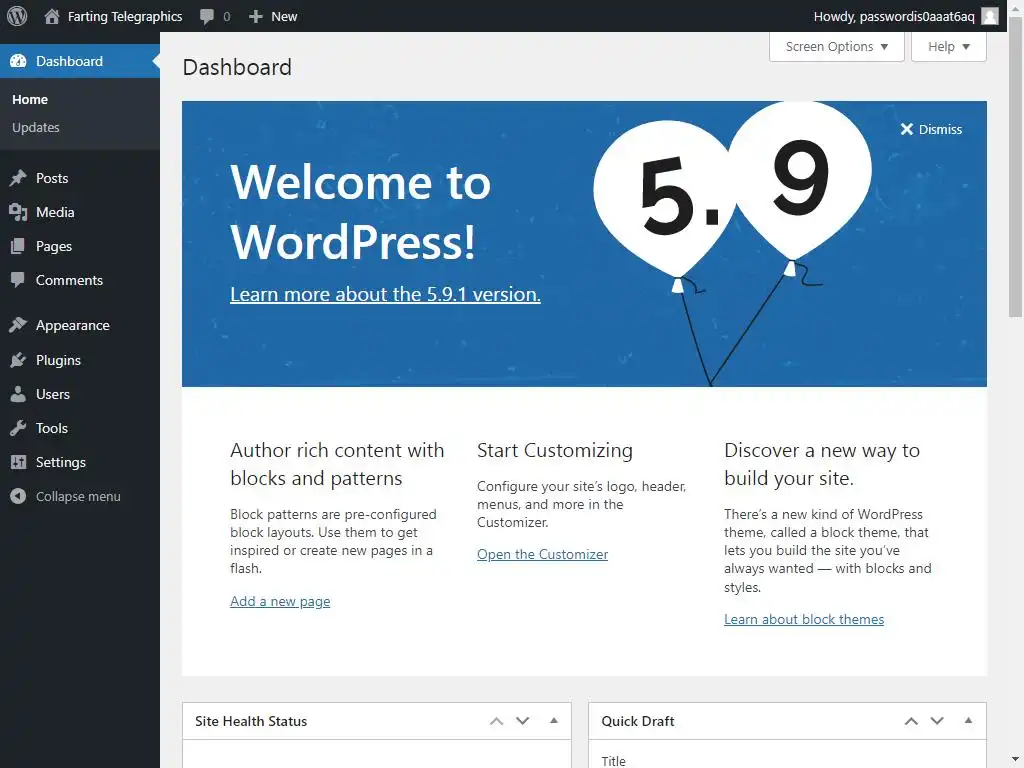Click the Collapse menu label
Image resolution: width=1024 pixels, height=768 pixels.
click(78, 496)
